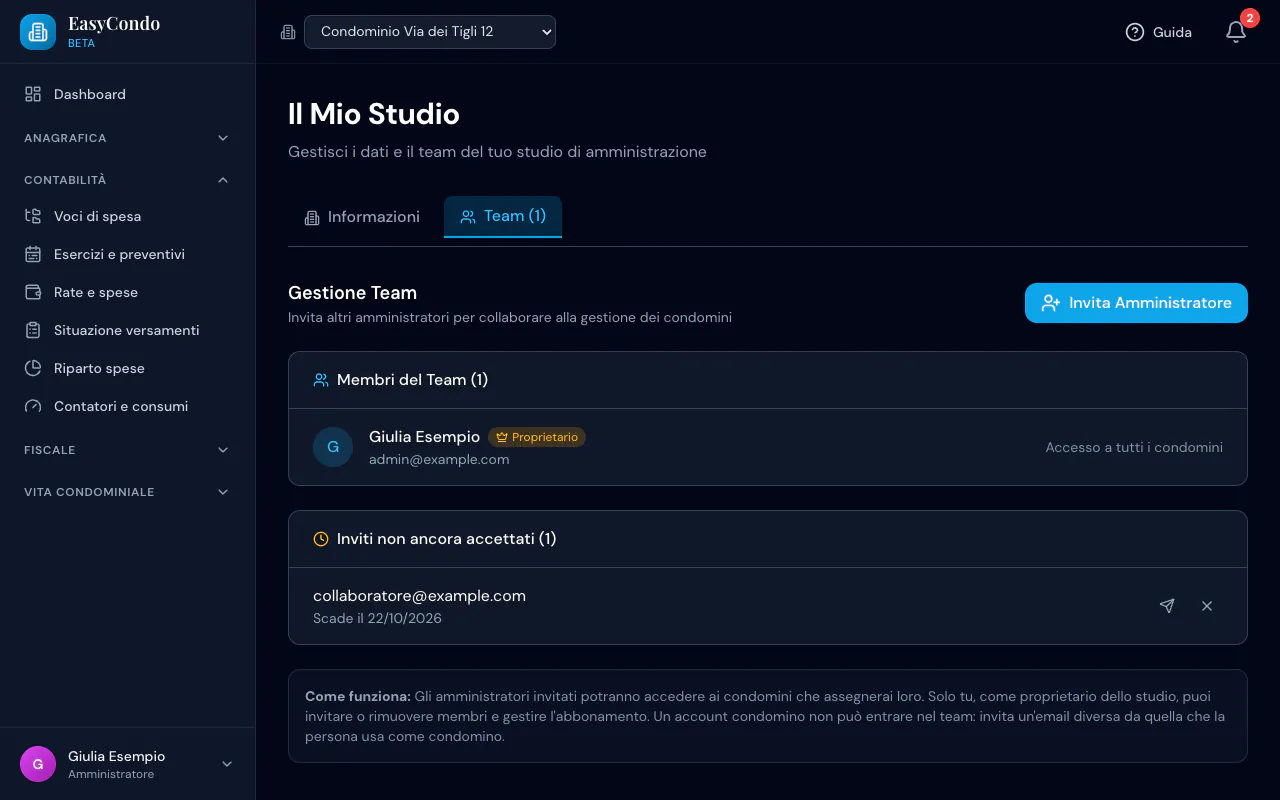The height and width of the screenshot is (800, 1280).
Task: Click the Guida question mark icon
Action: [1134, 32]
